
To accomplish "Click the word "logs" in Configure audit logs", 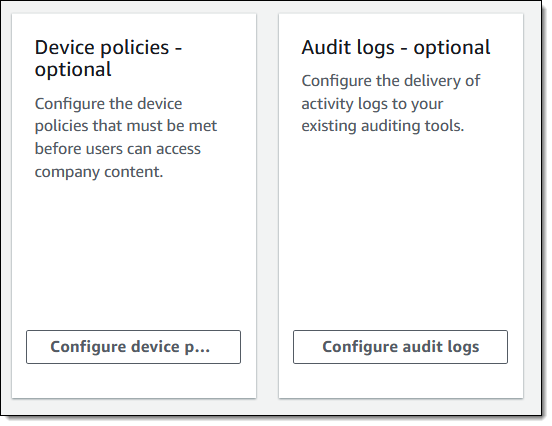I will pos(463,347).
